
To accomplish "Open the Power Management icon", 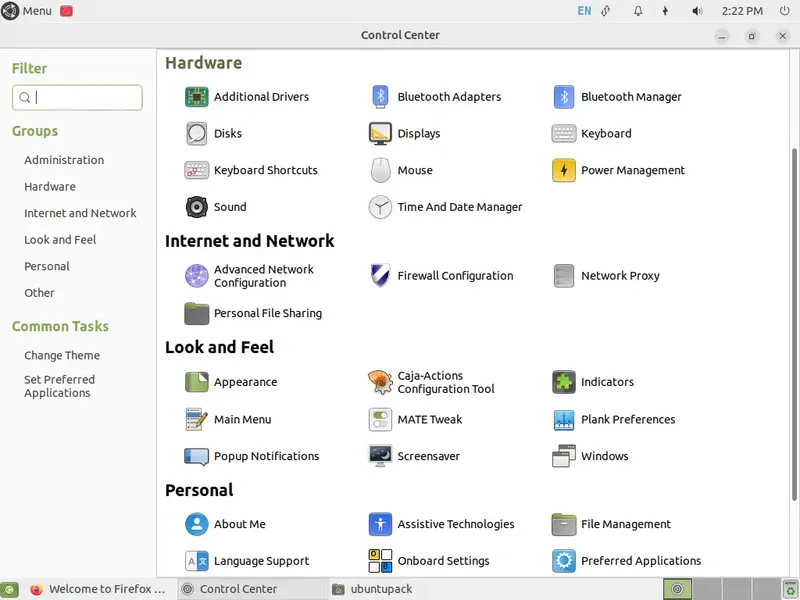I will pyautogui.click(x=563, y=170).
